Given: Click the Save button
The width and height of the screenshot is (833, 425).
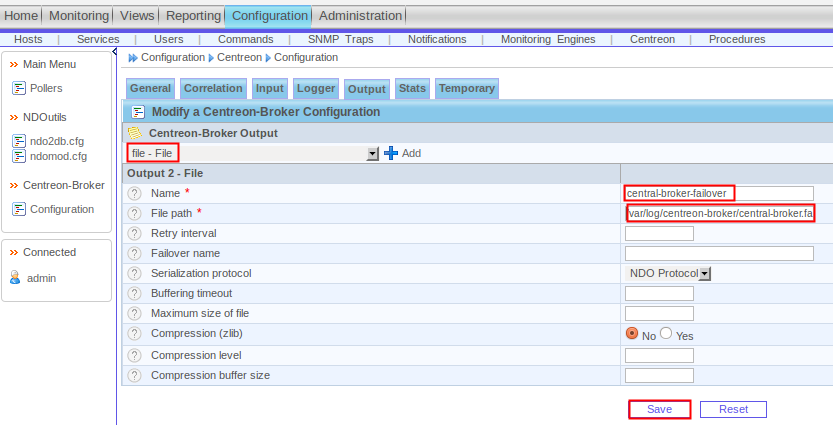Looking at the screenshot, I should click(x=659, y=410).
